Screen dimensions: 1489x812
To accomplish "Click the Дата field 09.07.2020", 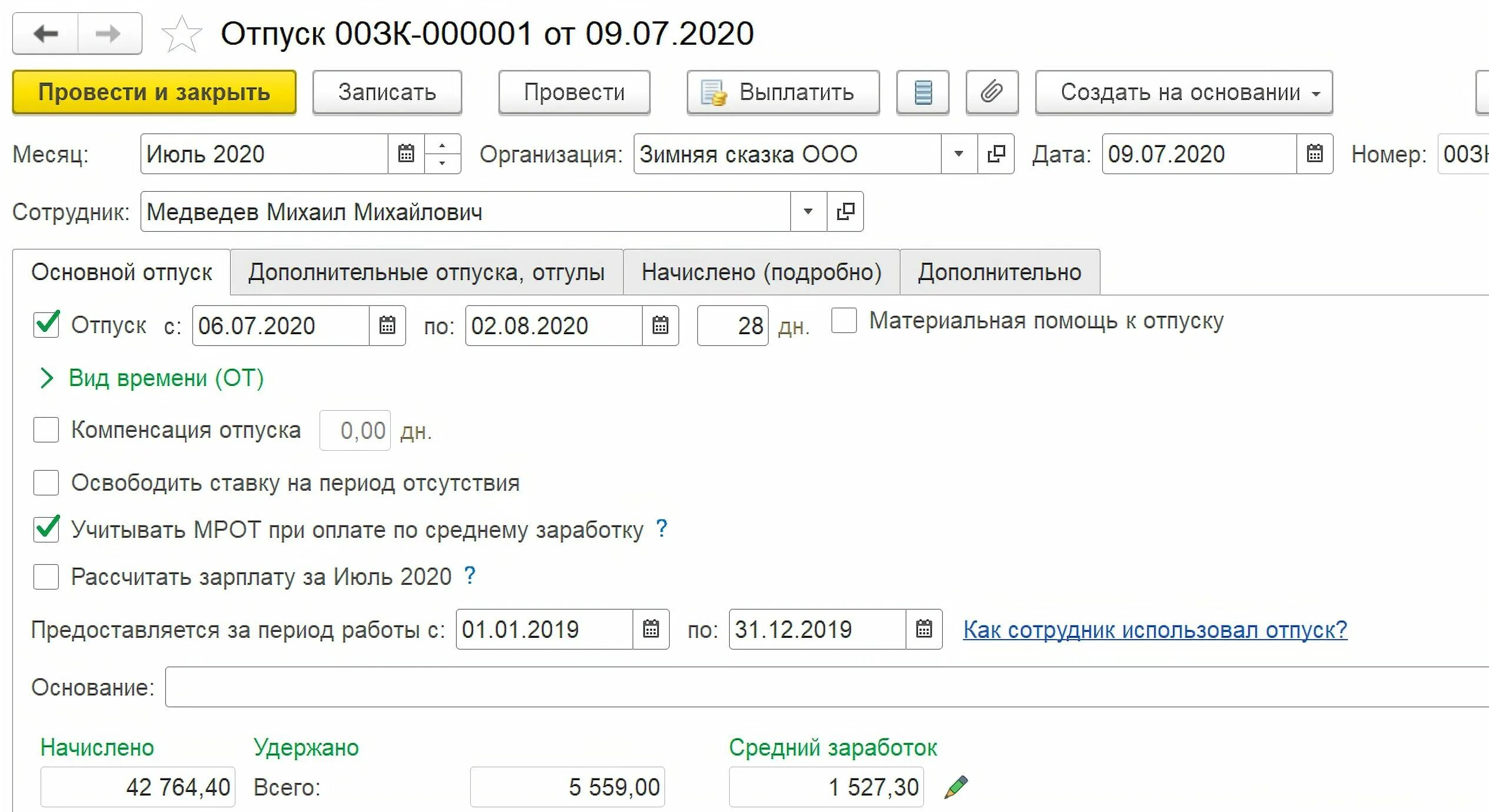I will tap(1199, 154).
